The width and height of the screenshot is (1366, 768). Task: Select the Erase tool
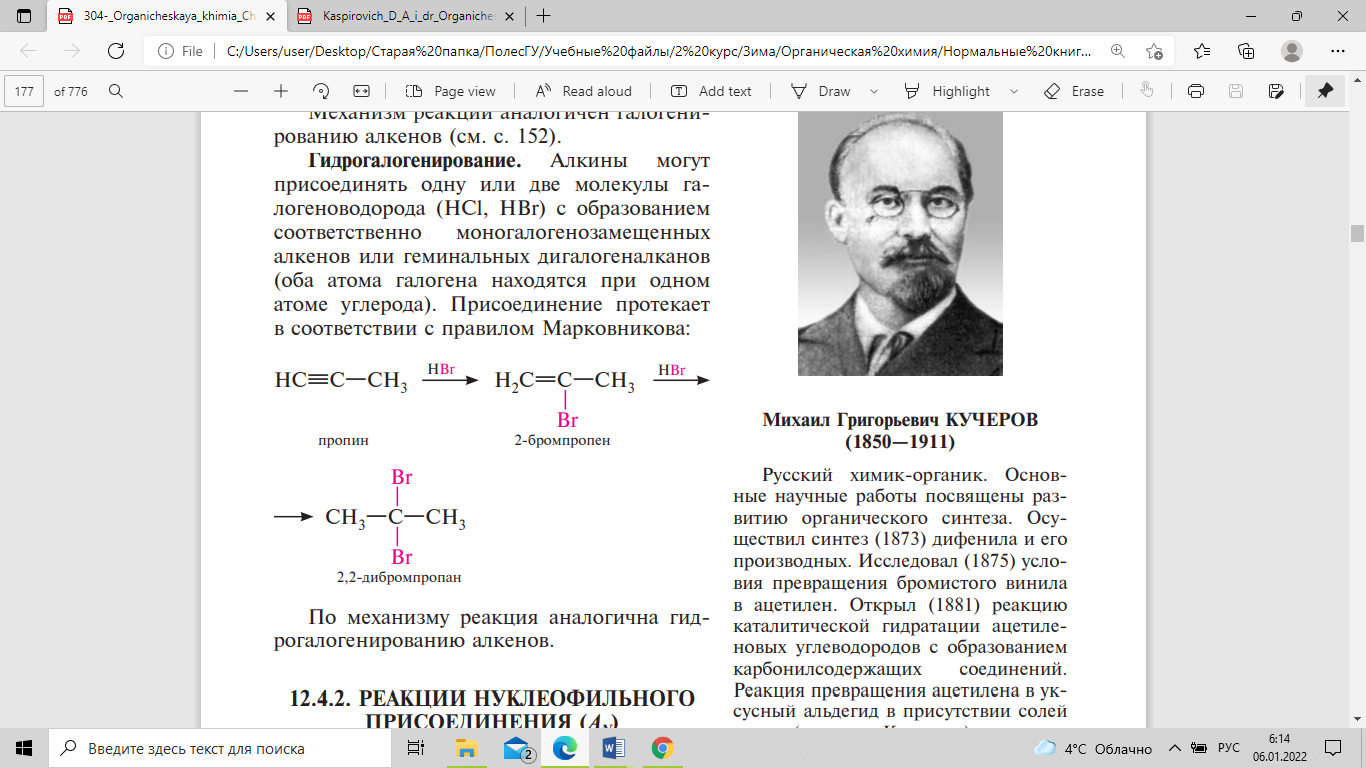(x=1074, y=91)
